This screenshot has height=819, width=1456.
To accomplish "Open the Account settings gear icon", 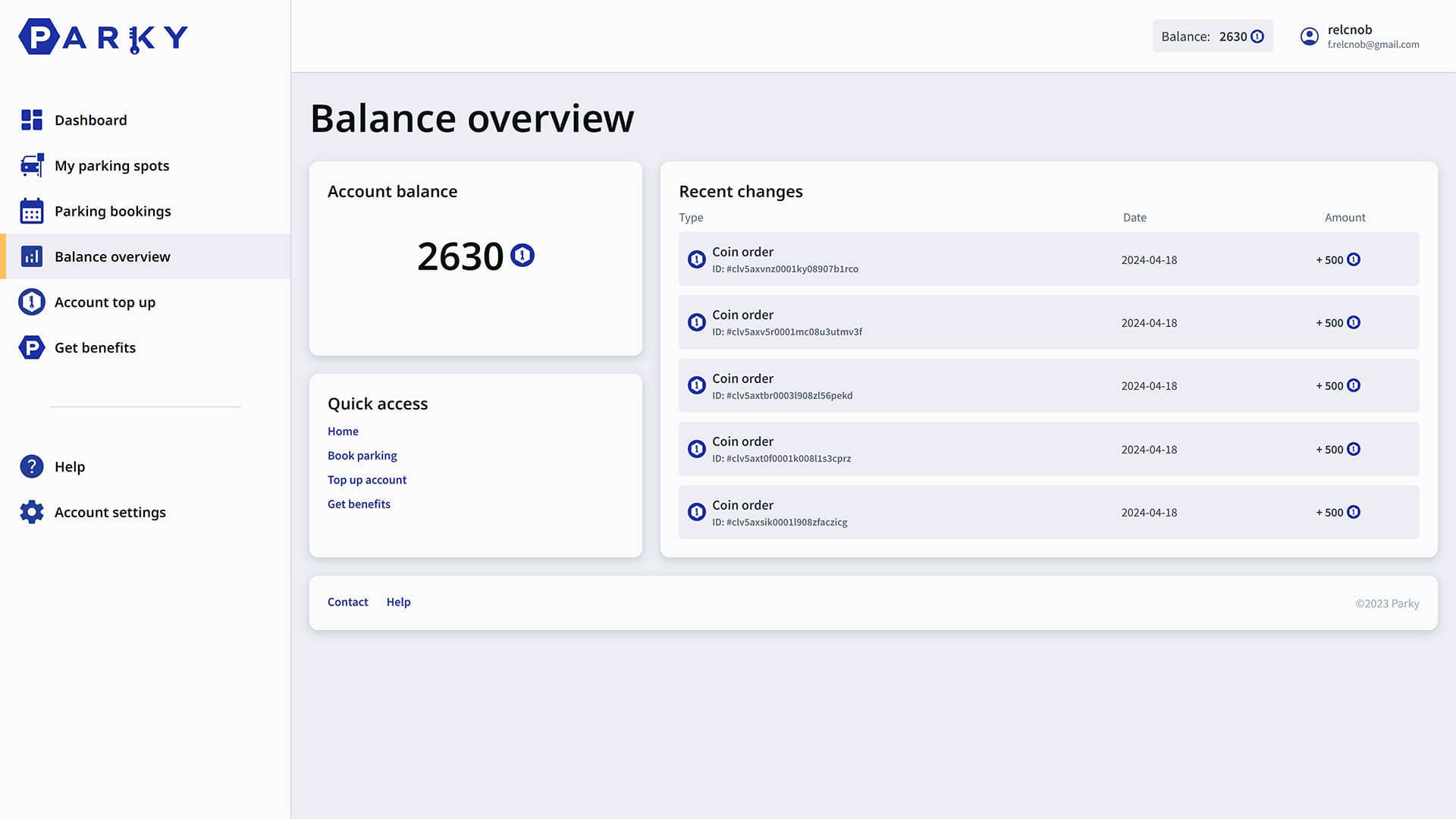I will pos(32,512).
